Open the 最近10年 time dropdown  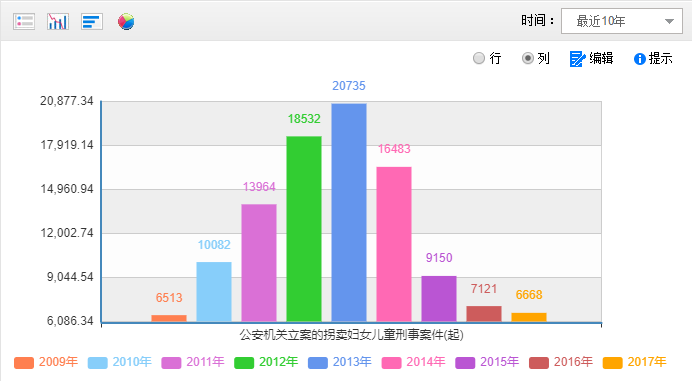[x=621, y=21]
